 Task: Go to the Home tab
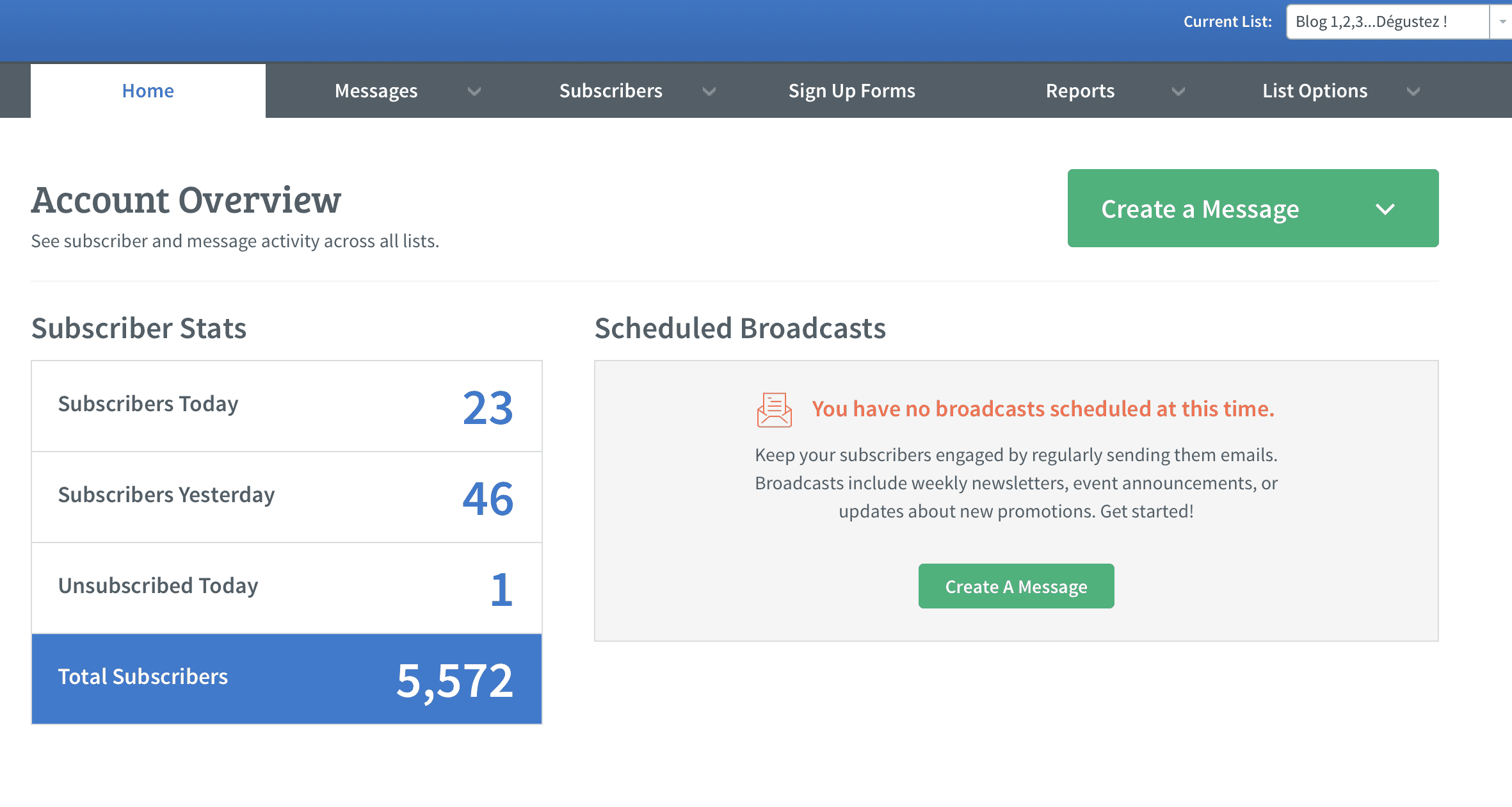click(x=148, y=91)
